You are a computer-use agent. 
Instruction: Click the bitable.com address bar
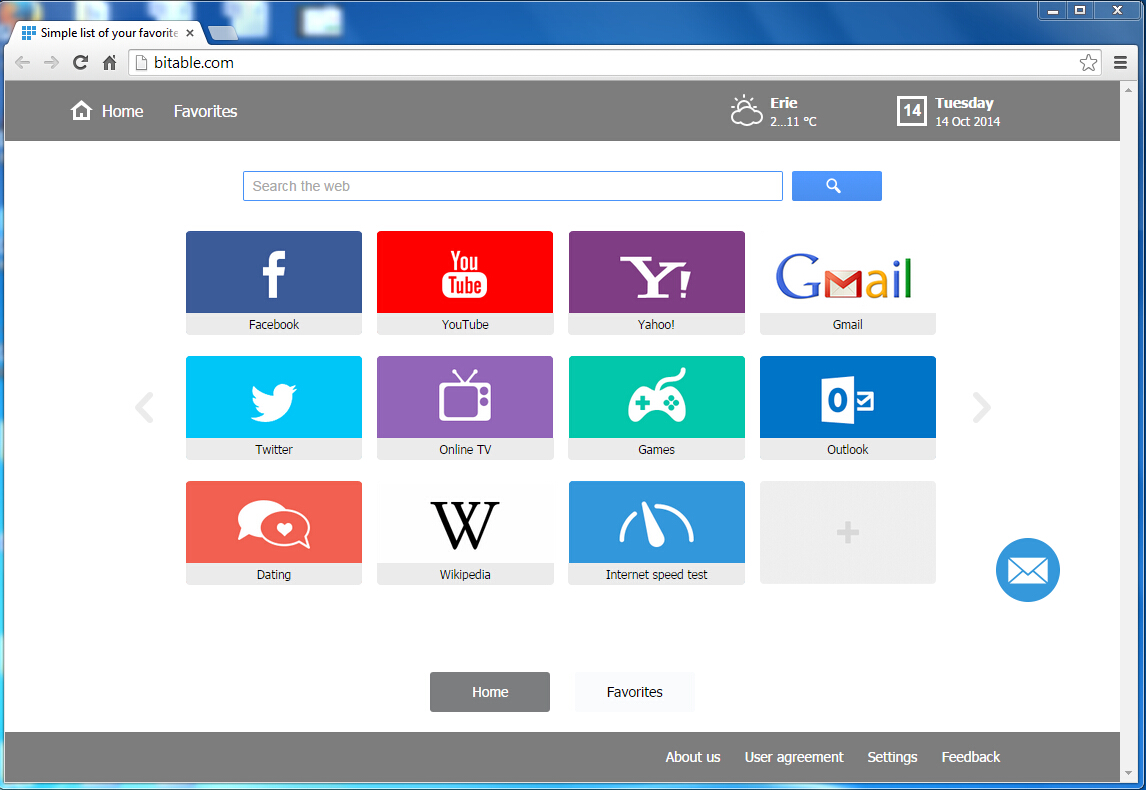(x=615, y=63)
